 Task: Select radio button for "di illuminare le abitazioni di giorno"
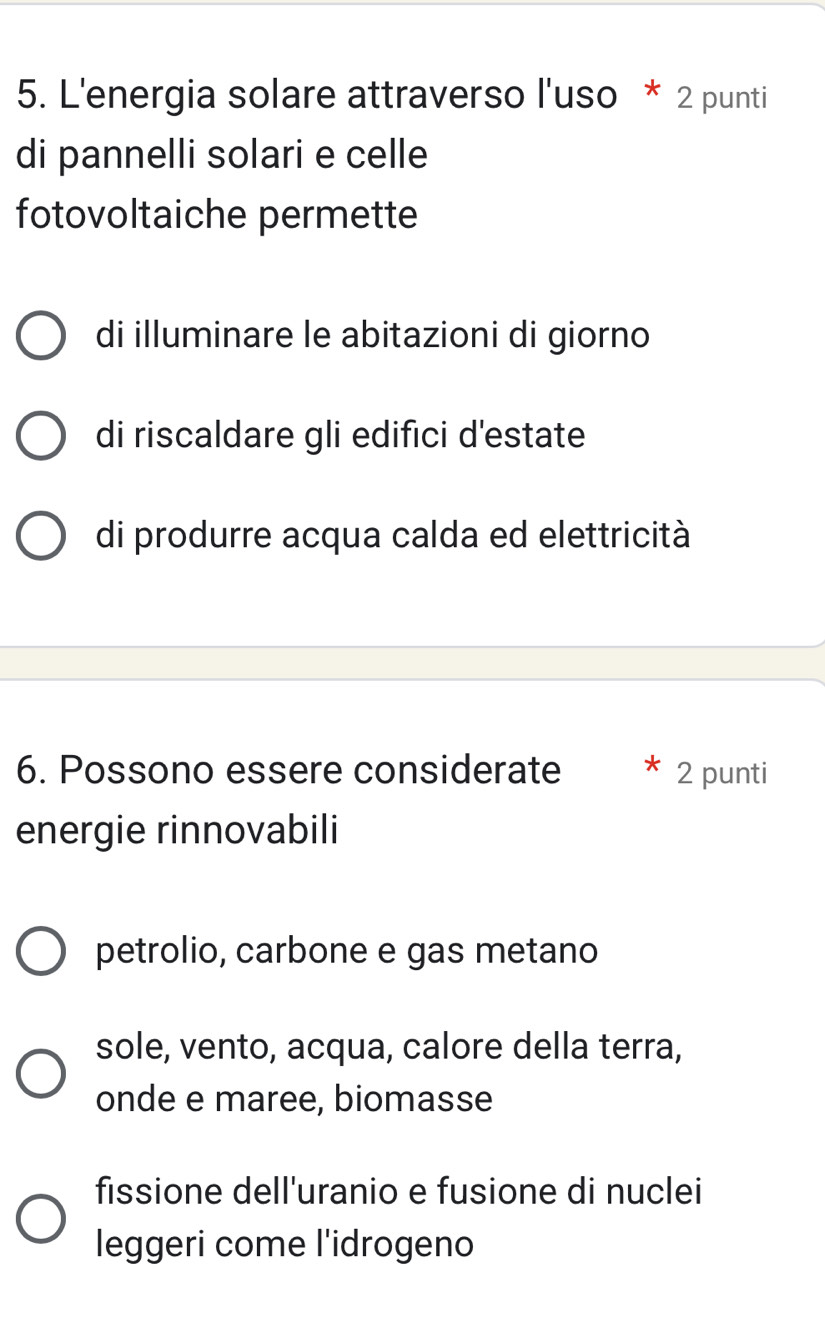point(41,336)
